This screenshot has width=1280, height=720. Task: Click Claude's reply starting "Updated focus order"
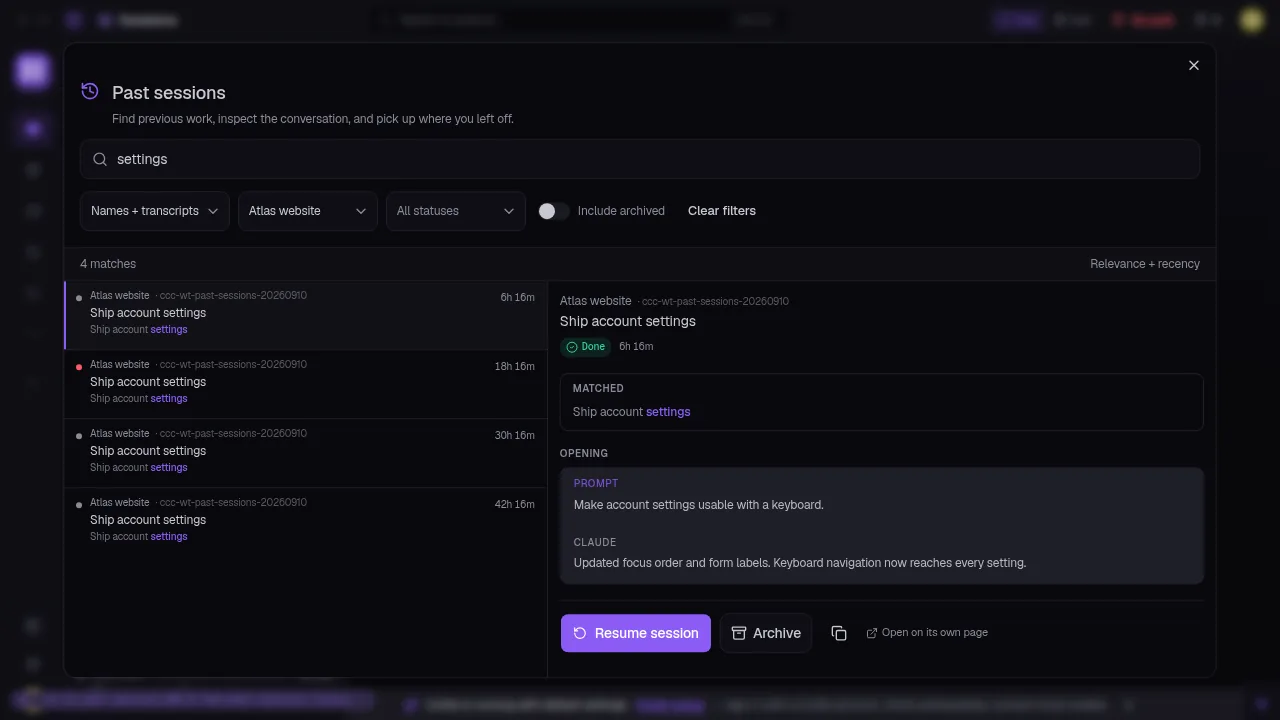[x=800, y=563]
